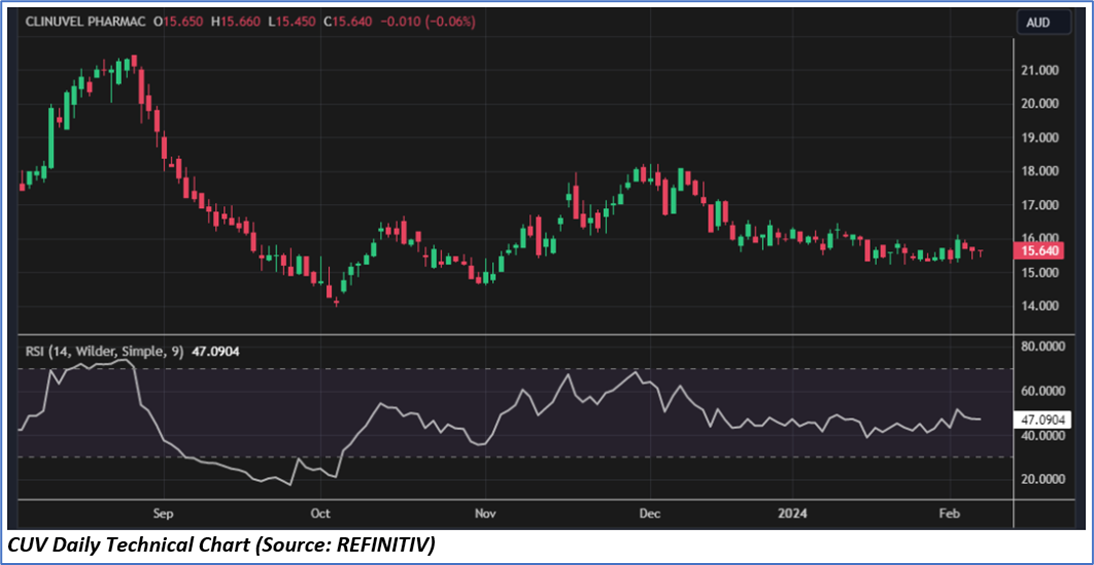Viewport: 1094px width, 565px height.
Task: Select the 2024 date axis label
Action: pyautogui.click(x=793, y=514)
